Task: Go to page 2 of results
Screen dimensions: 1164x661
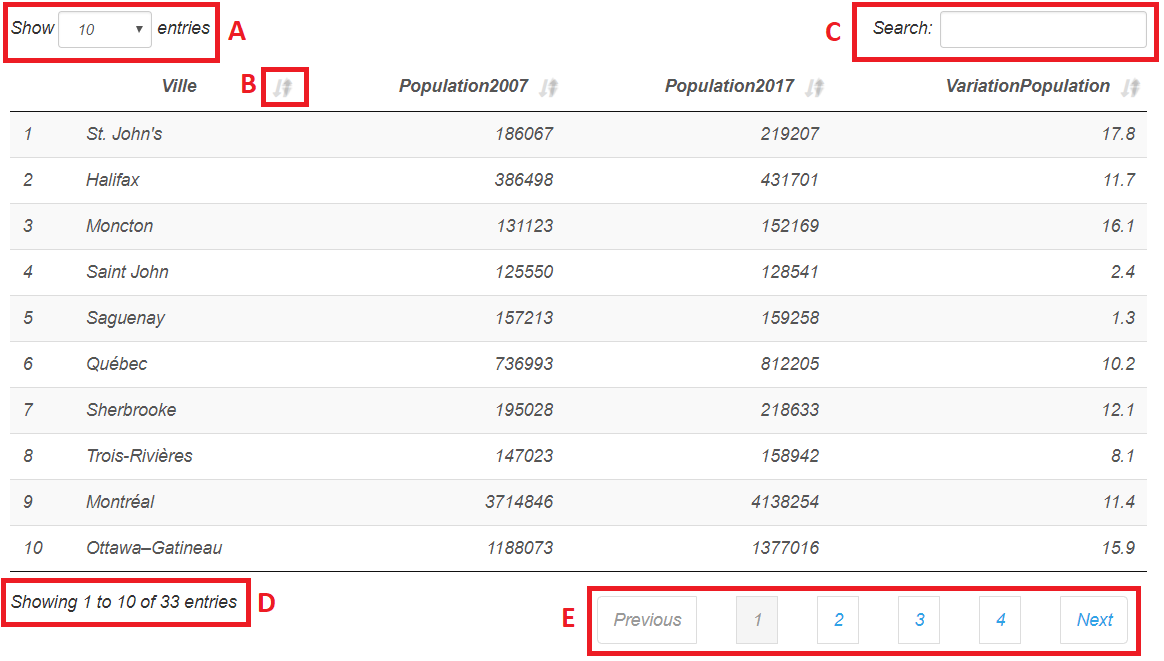Action: coord(838,620)
